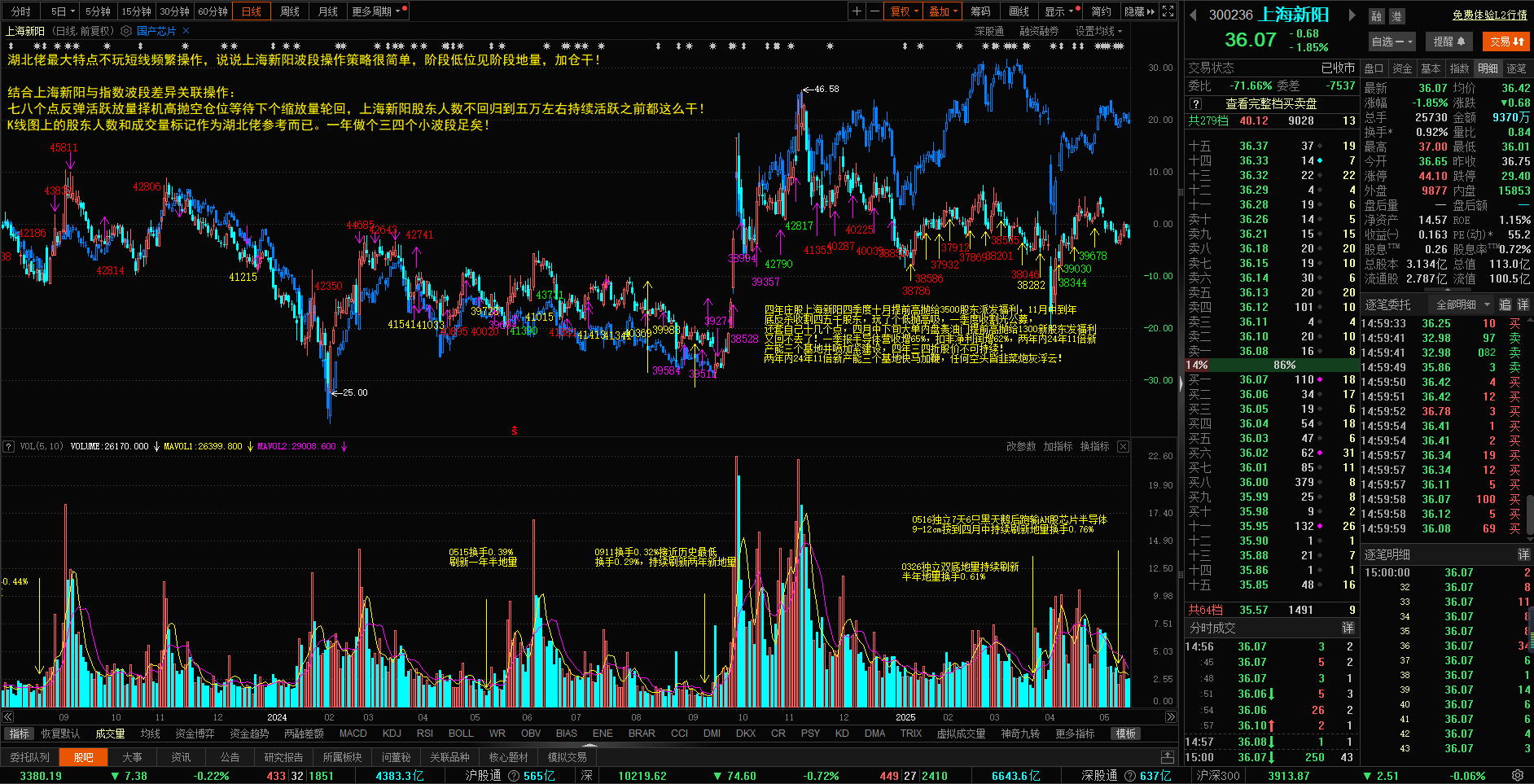Zoom in chart with plus icon

857,11
